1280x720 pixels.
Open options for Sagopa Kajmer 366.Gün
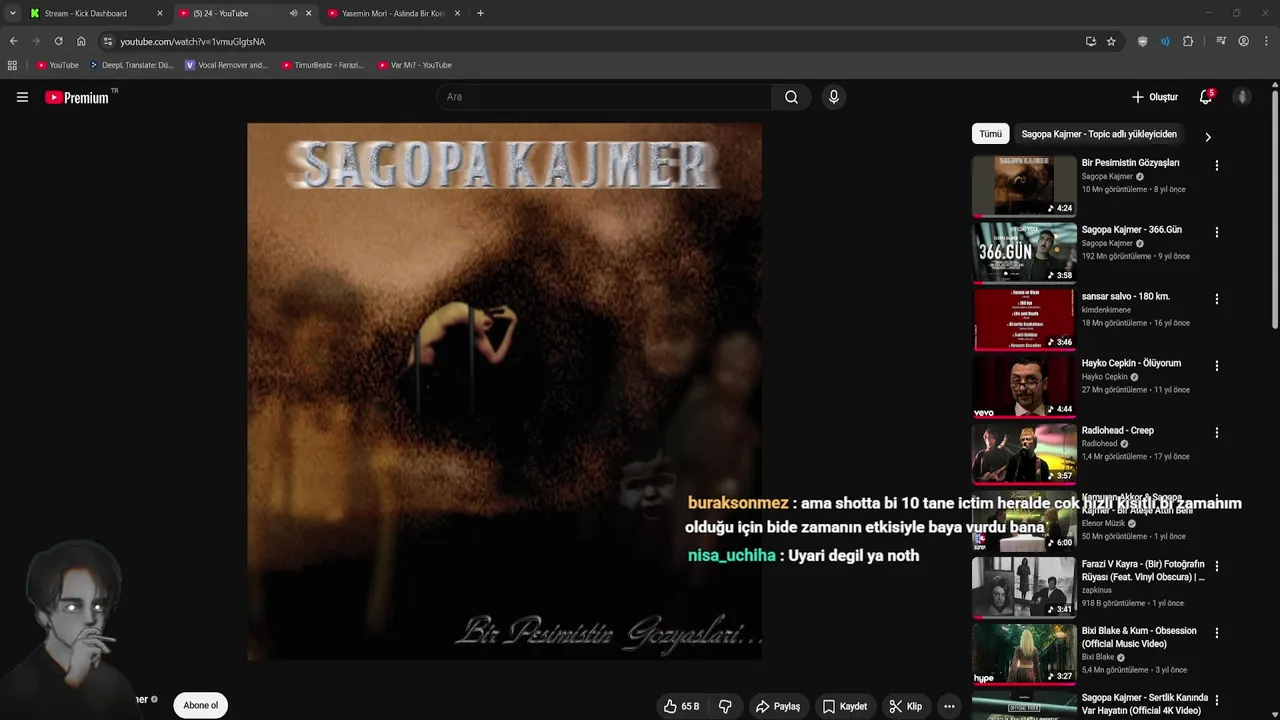[1216, 232]
